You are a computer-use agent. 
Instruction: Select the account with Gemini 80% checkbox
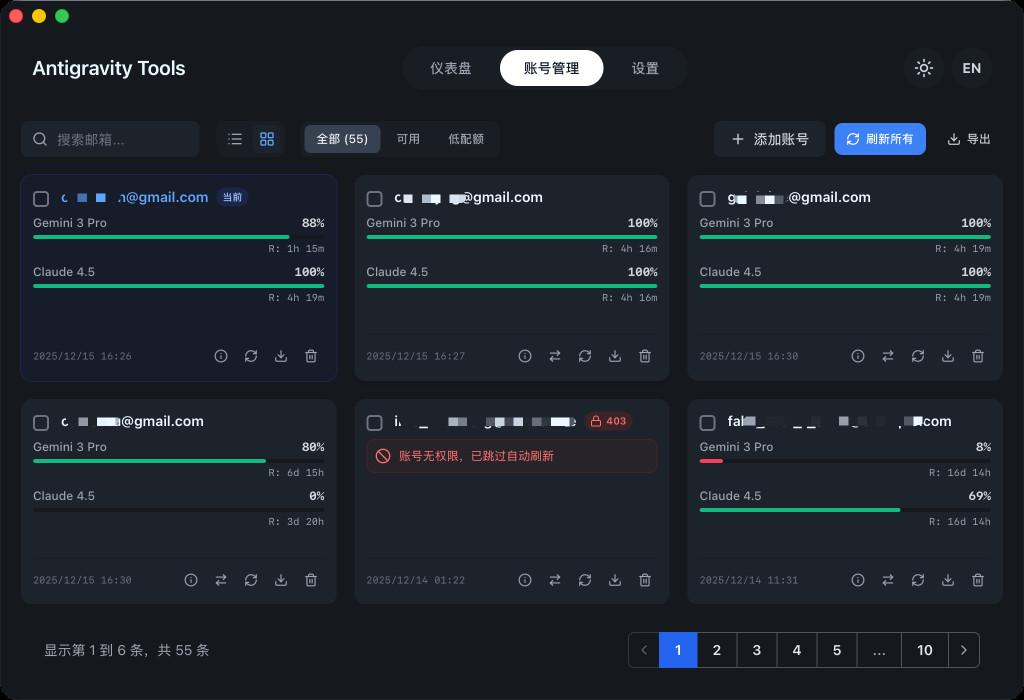[41, 422]
